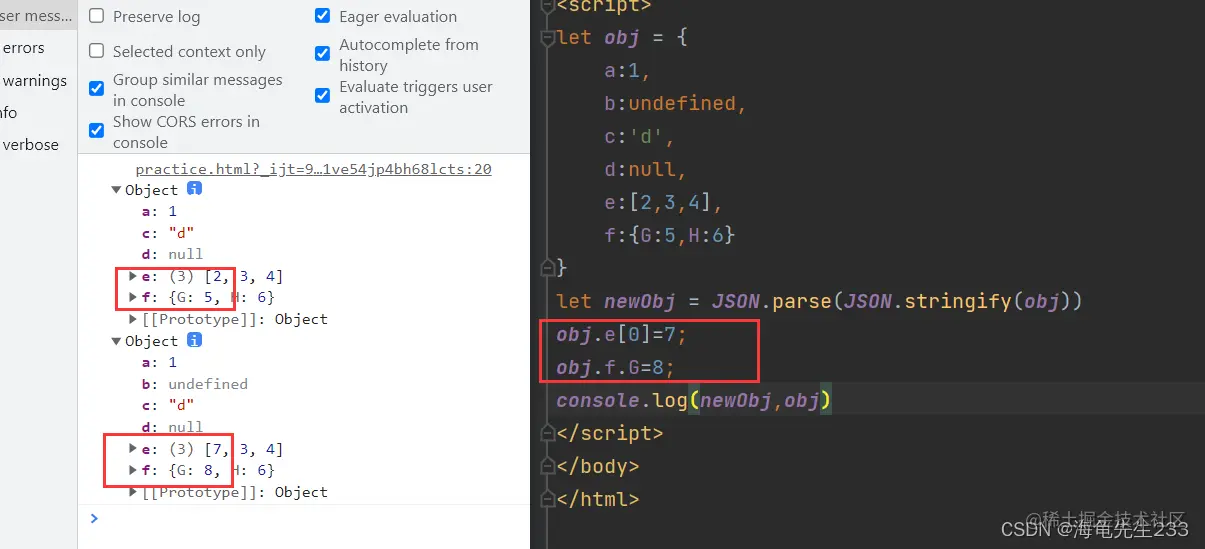
Task: Enable Selected context only
Action: tap(97, 51)
